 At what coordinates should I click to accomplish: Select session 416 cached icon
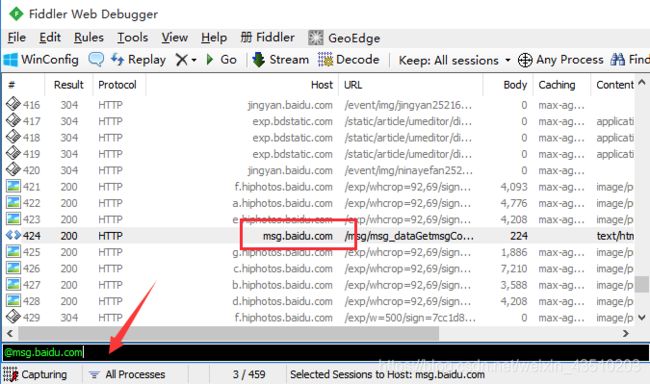pos(13,104)
